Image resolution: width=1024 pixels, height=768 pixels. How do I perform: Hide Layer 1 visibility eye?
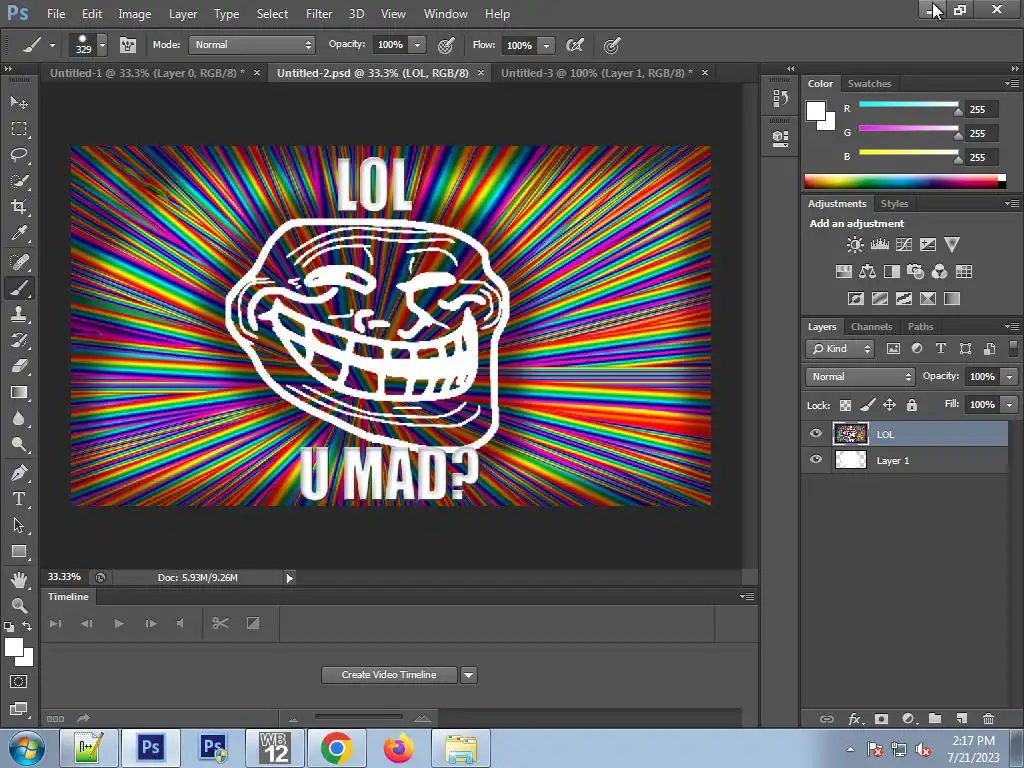[x=816, y=460]
